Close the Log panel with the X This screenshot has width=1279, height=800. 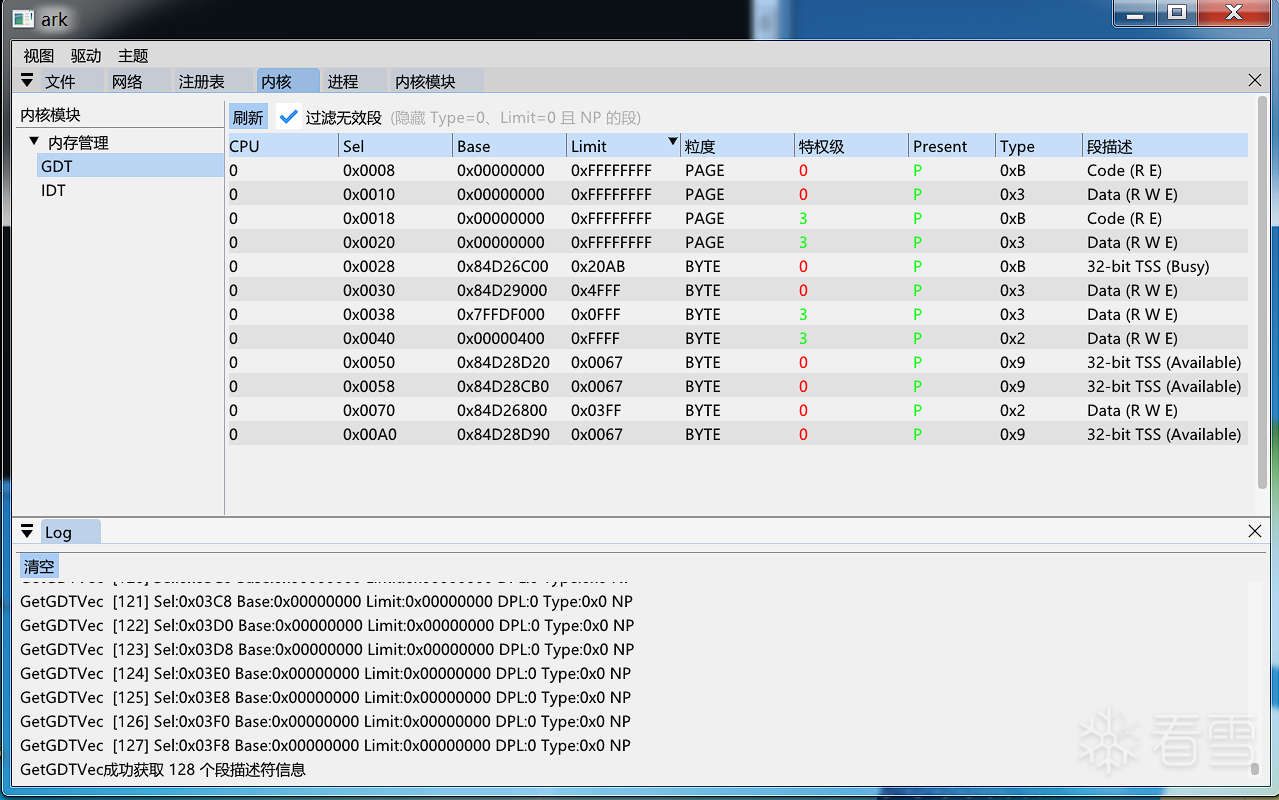click(1255, 531)
